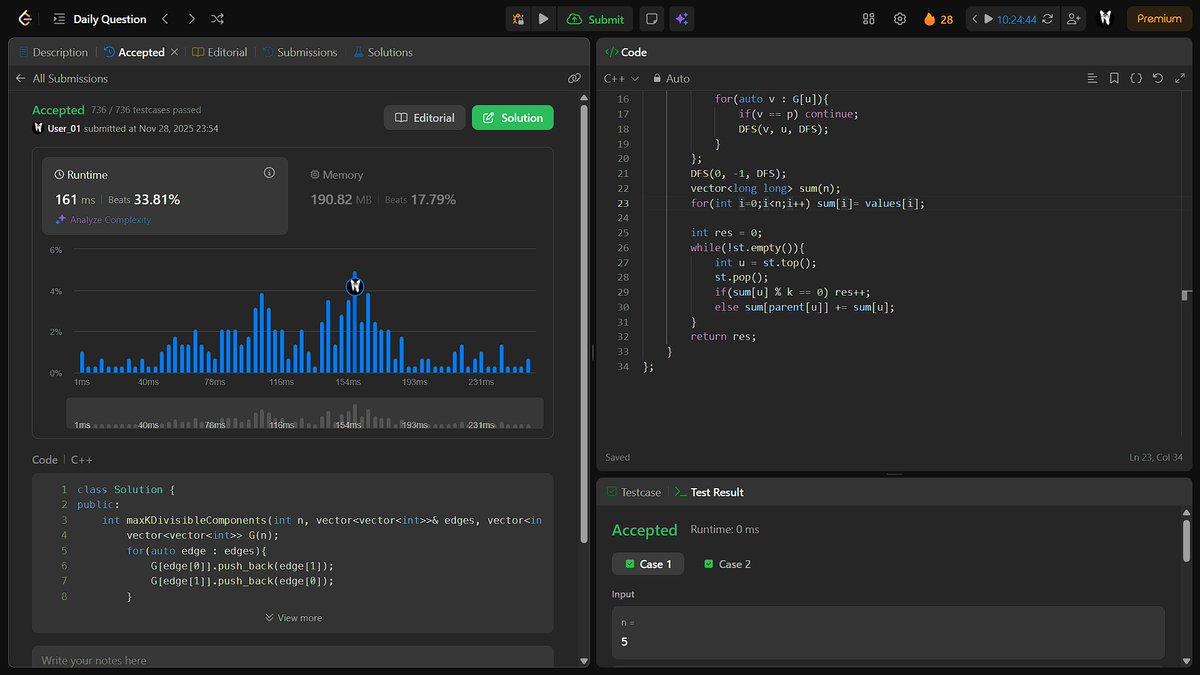
Task: Select the runtime distribution range slider
Action: (x=292, y=413)
